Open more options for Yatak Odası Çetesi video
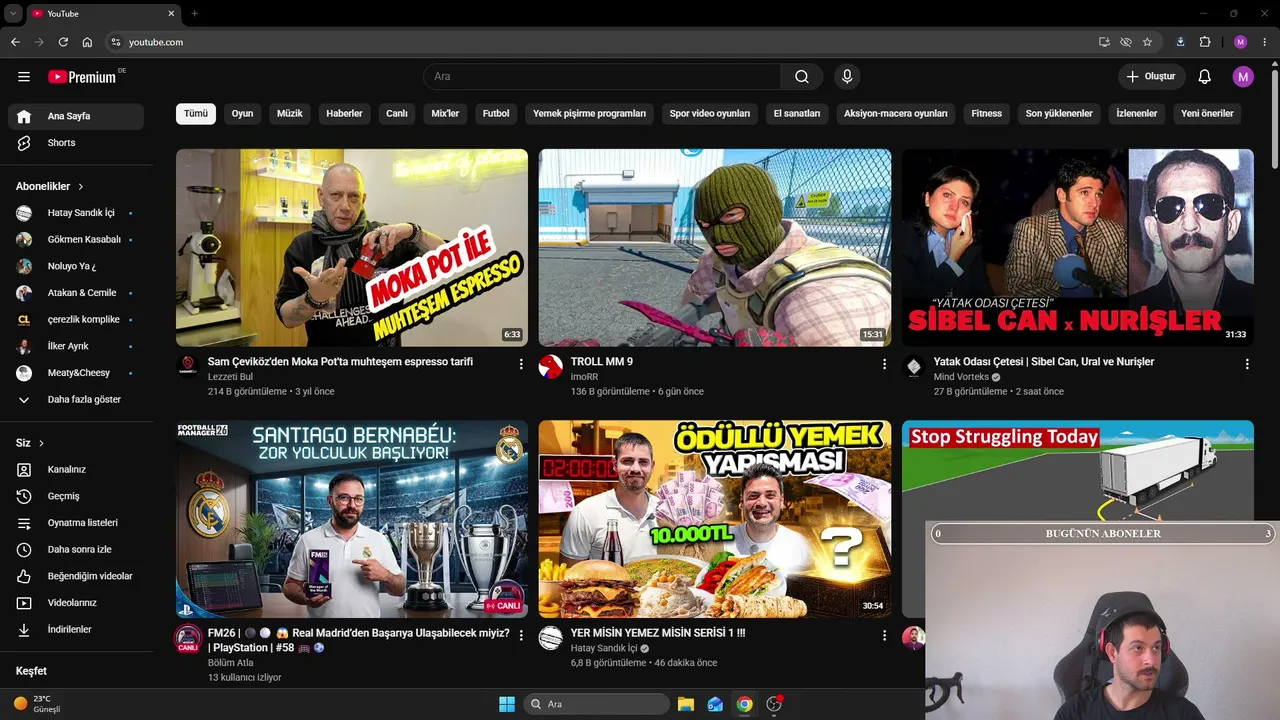 click(1247, 365)
